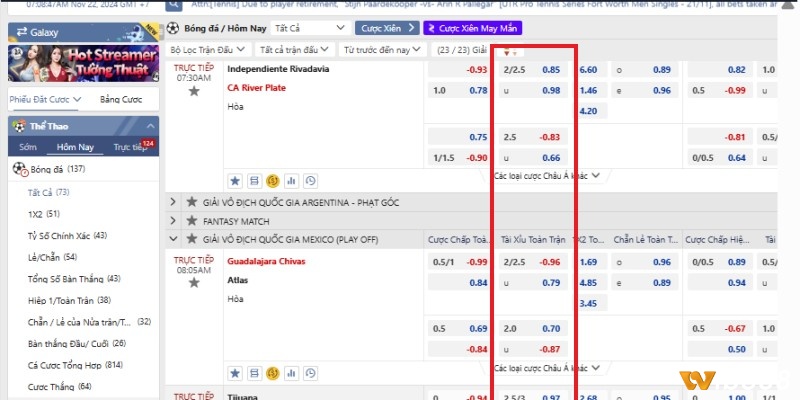Expand Các loại cược Châu Á khác for Guadalajara Chivas
The image size is (800, 400).
(546, 368)
